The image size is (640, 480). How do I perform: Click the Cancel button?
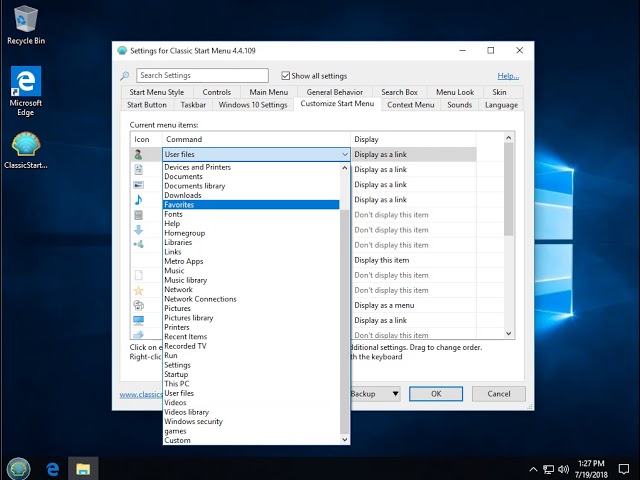[499, 394]
